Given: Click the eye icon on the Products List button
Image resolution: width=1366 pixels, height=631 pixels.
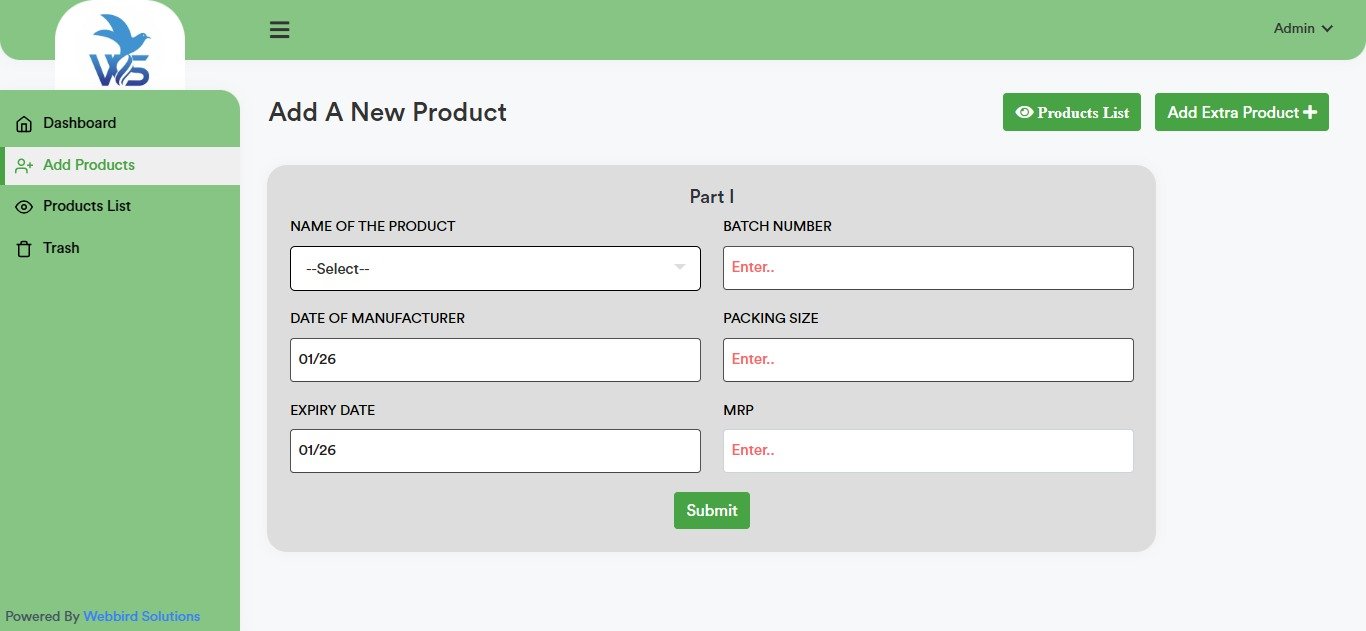Looking at the screenshot, I should pos(1023,112).
